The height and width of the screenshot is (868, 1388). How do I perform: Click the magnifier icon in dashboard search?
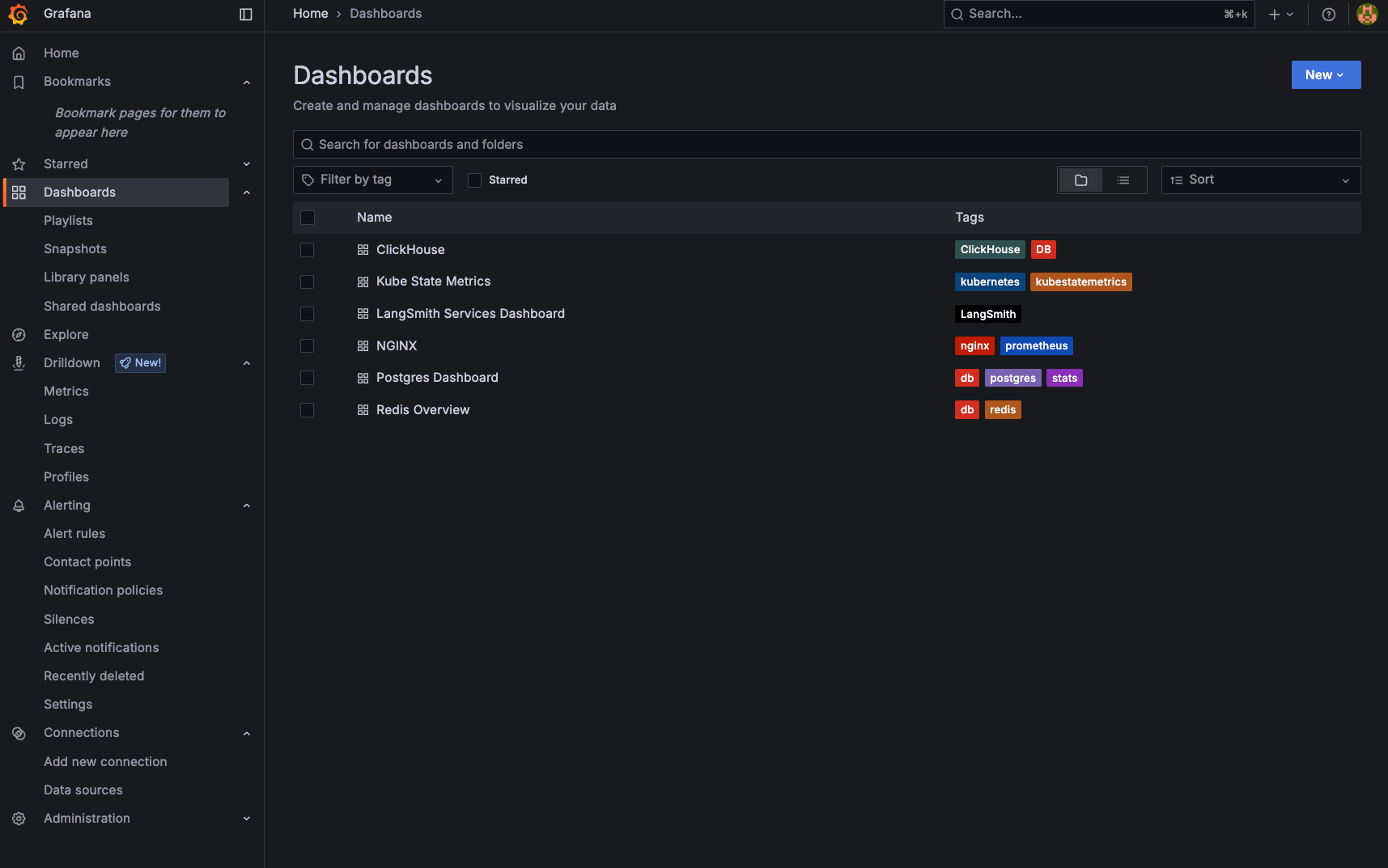tap(308, 145)
